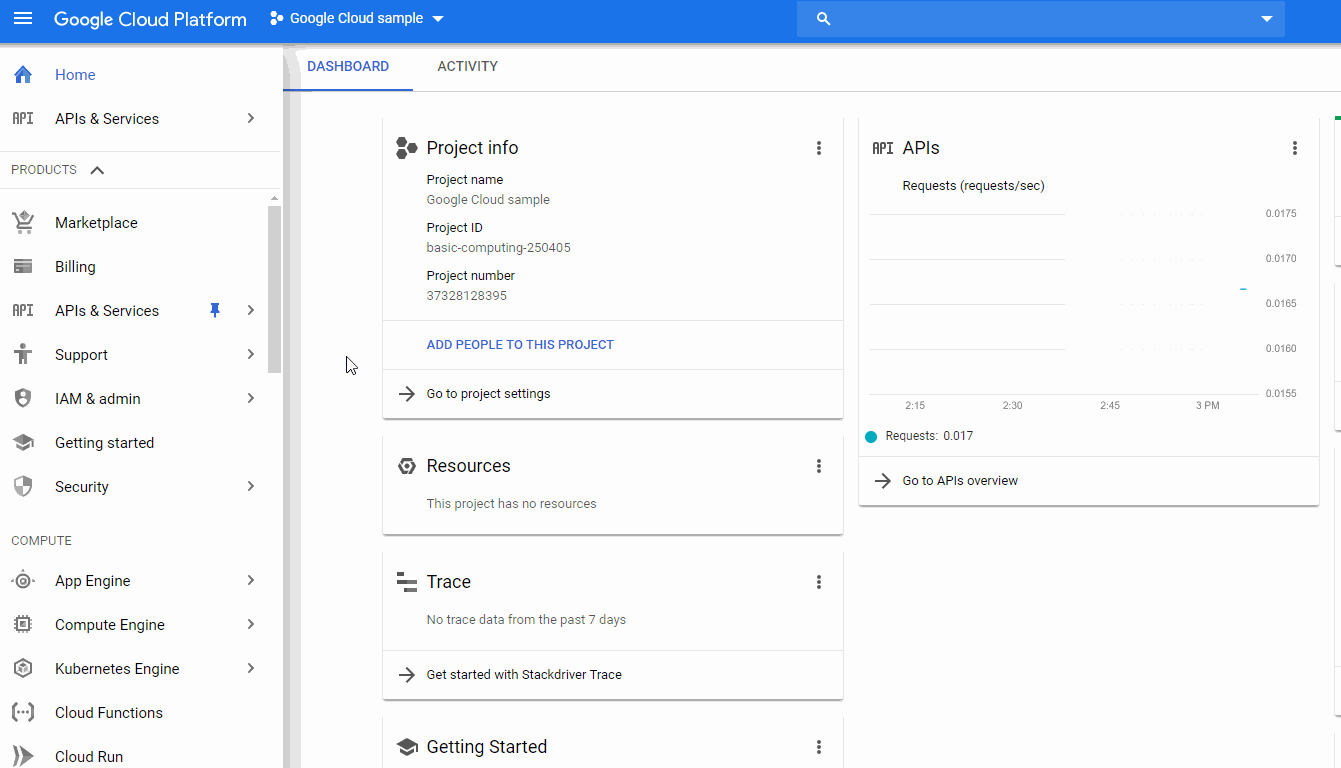Click into the search input field
1341x768 pixels.
(1040, 19)
